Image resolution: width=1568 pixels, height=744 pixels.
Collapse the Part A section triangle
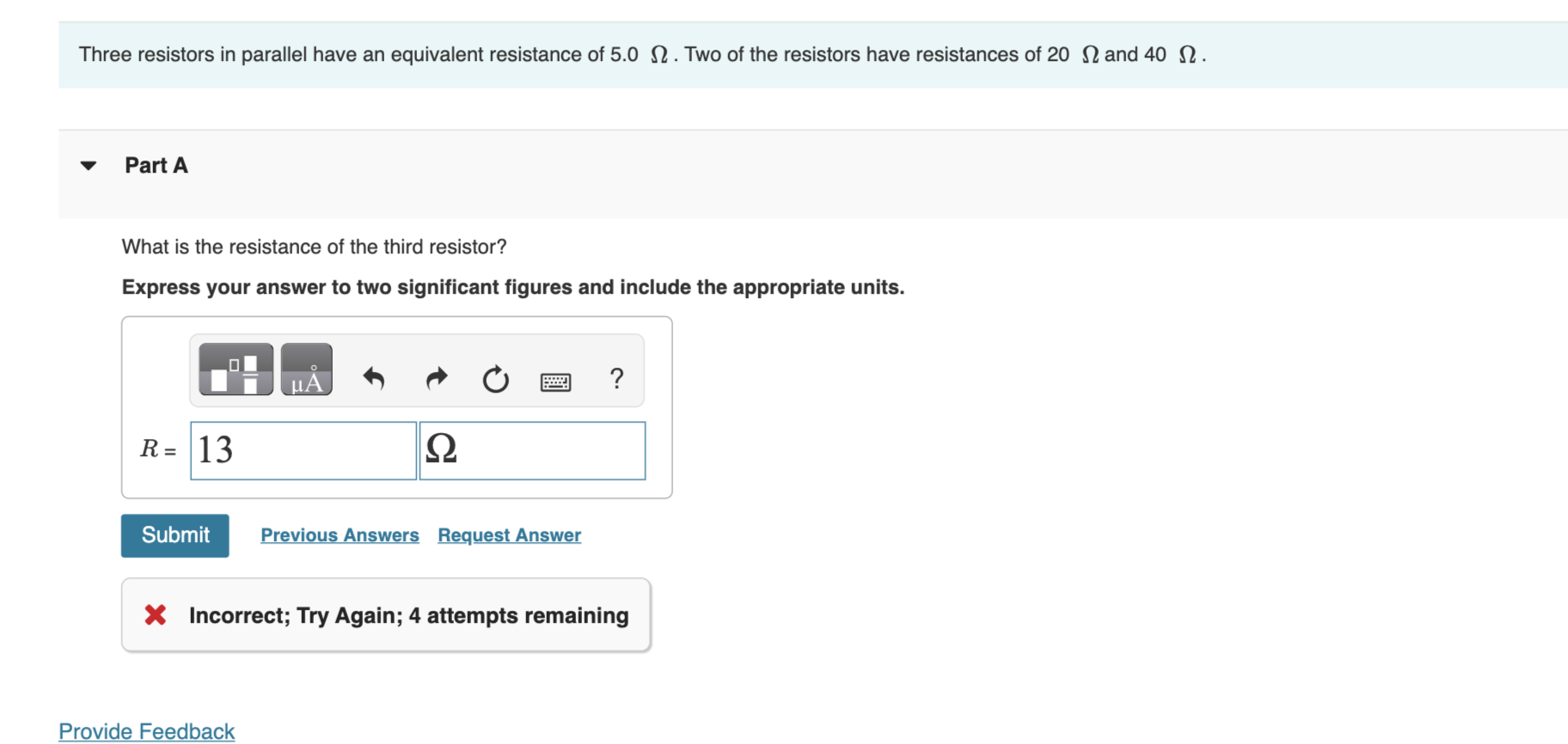pos(89,166)
